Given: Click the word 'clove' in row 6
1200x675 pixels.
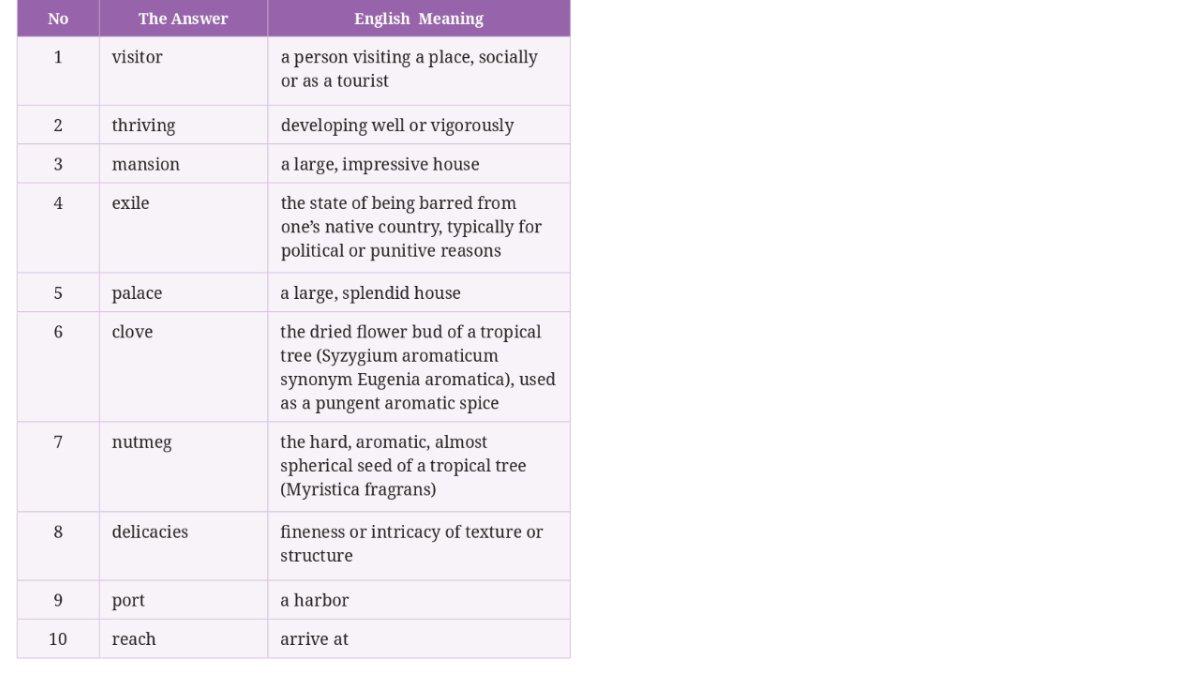Looking at the screenshot, I should (x=132, y=332).
